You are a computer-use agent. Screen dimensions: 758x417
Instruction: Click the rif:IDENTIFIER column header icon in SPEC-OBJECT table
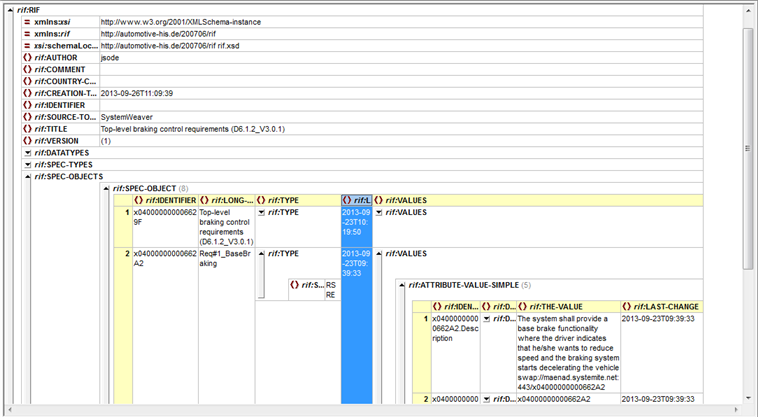(x=139, y=200)
